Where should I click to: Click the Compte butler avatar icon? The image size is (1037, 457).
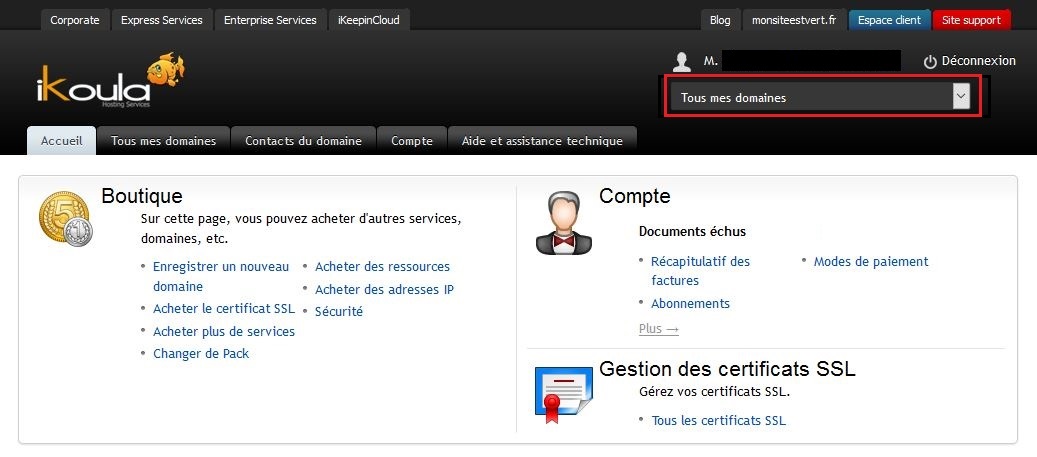pos(564,222)
